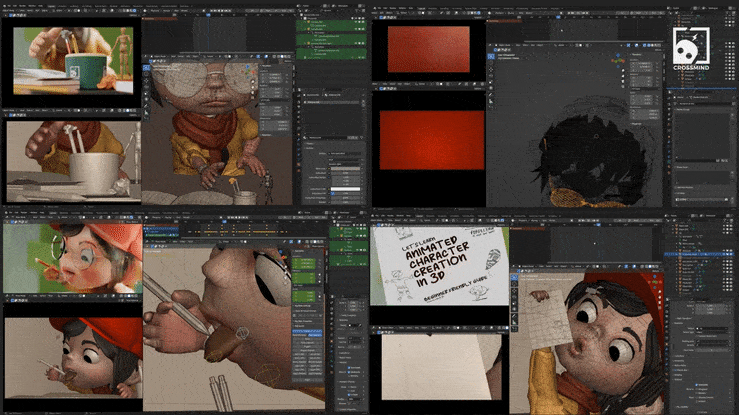Open Object Mode dropdown in black hair viewport
Screen dimensions: 739x415
pyautogui.click(x=505, y=45)
